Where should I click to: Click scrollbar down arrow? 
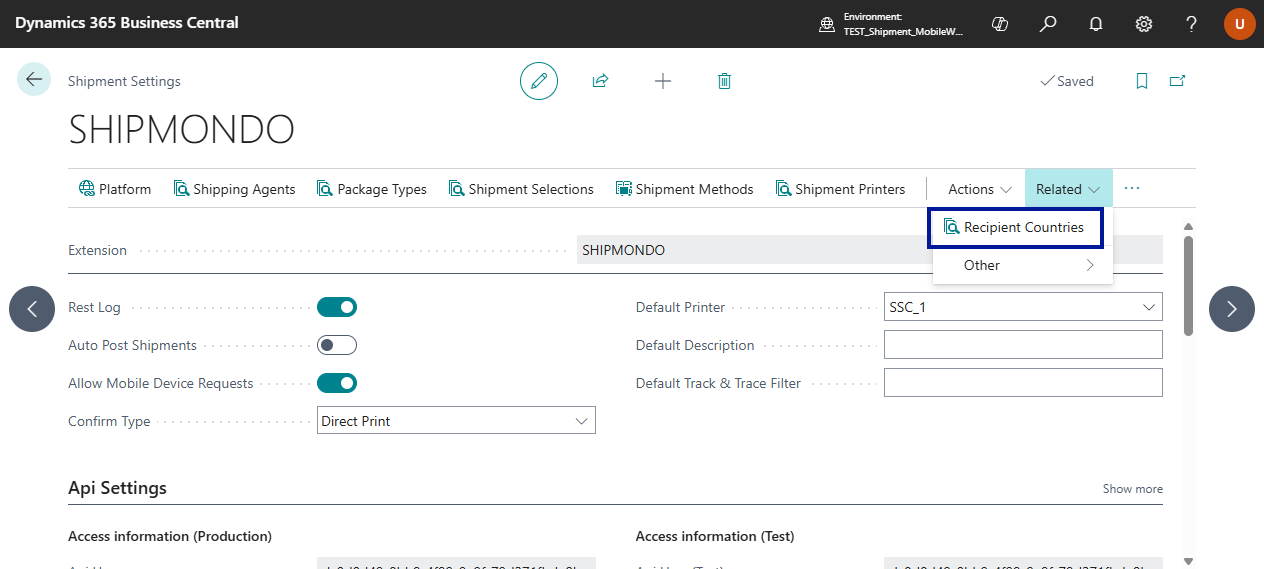pos(1188,561)
